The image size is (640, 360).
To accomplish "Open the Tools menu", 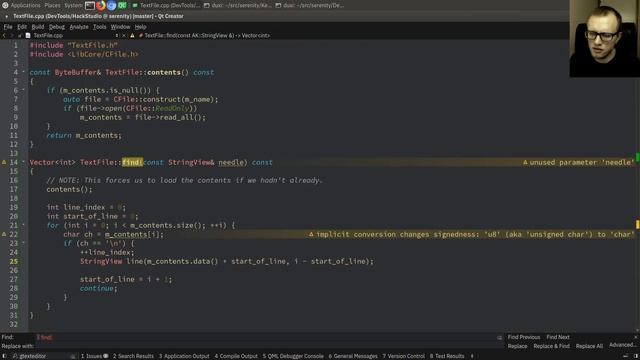I will tap(99, 27).
